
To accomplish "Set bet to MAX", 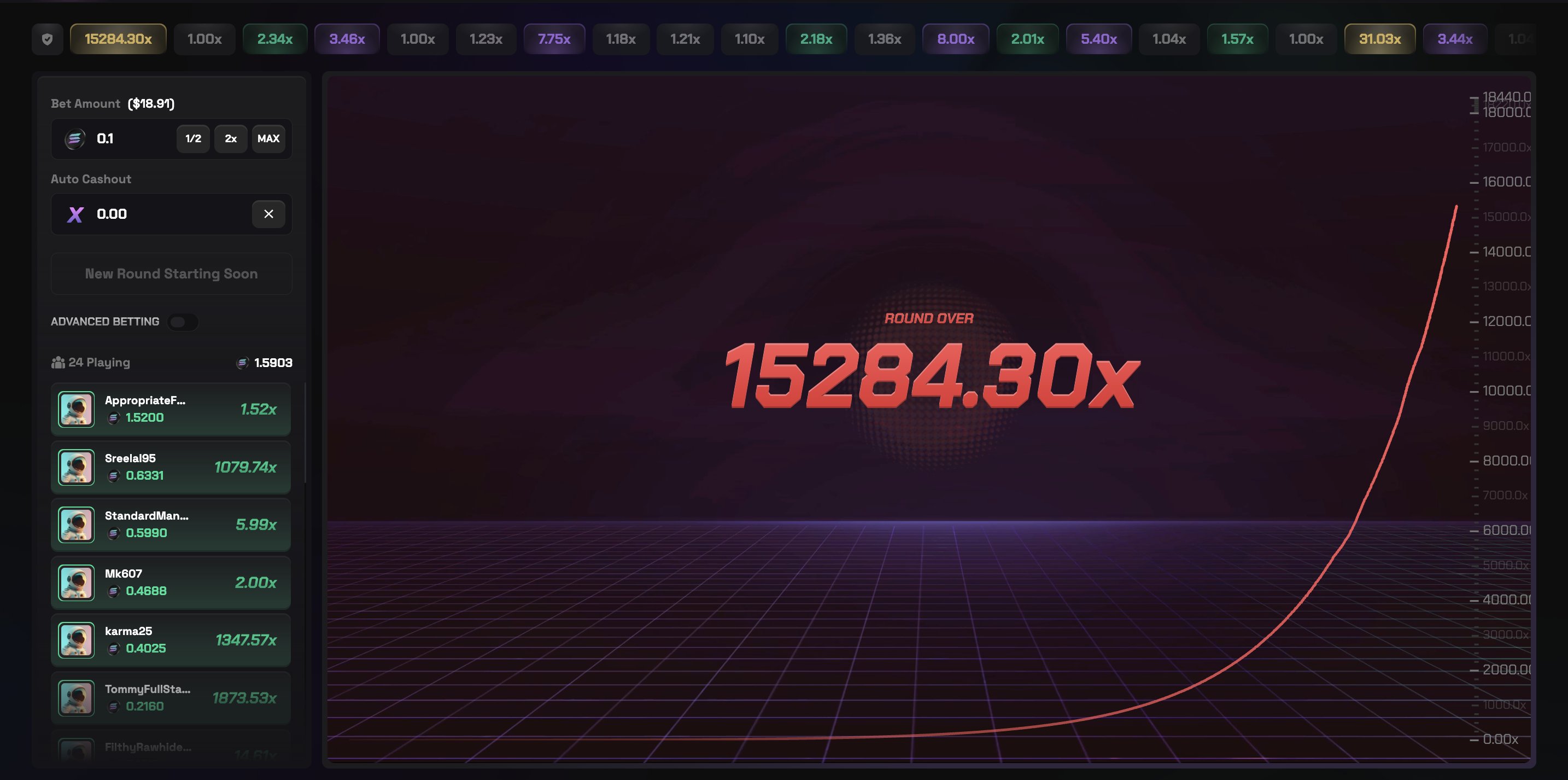I will [x=268, y=139].
